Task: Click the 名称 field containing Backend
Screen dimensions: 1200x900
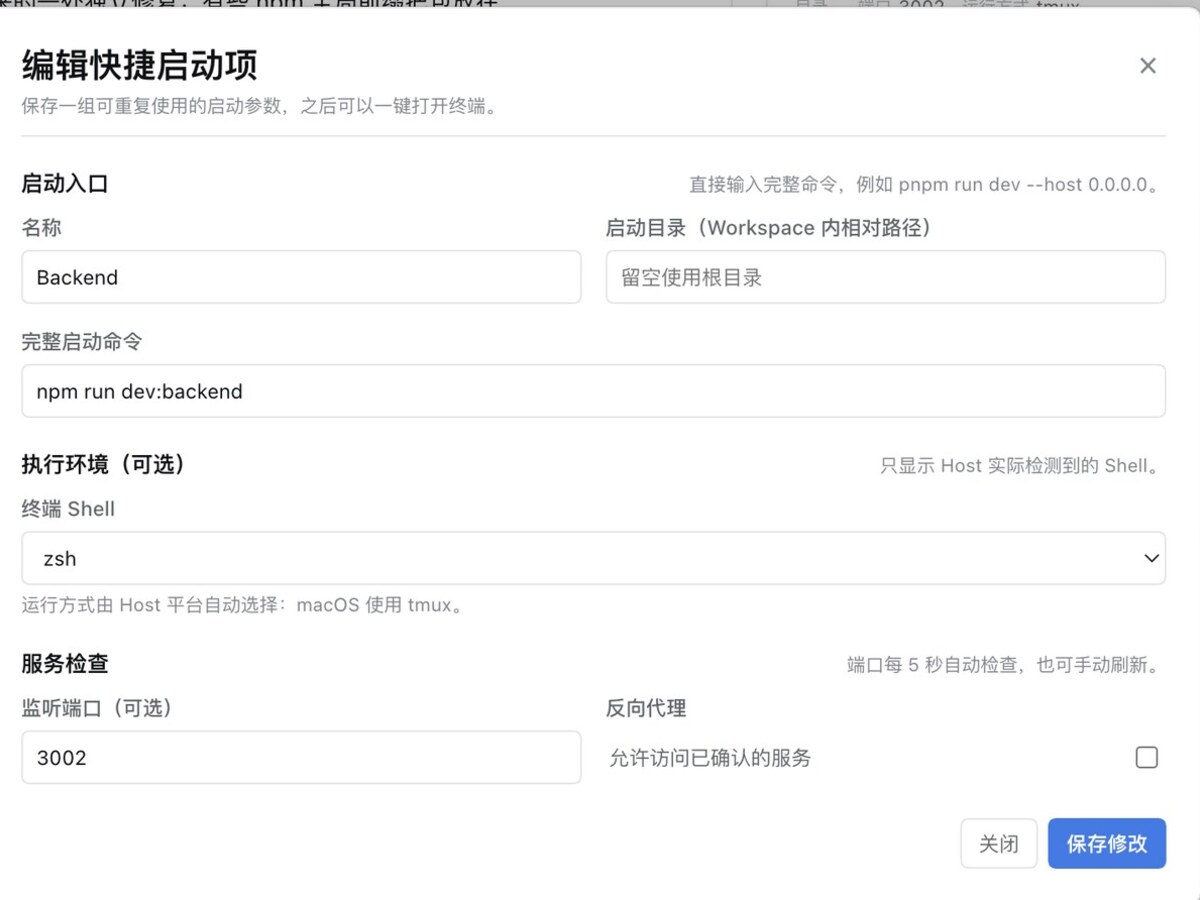Action: point(301,277)
